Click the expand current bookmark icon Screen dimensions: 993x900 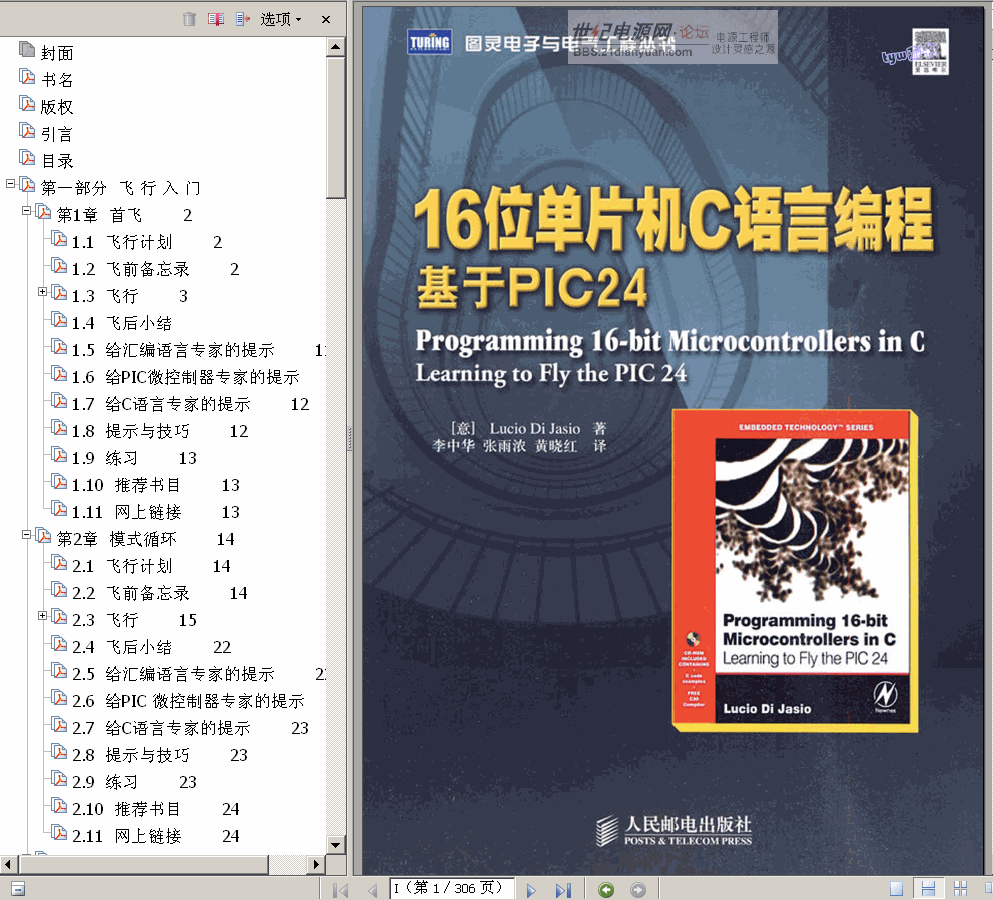[x=243, y=19]
